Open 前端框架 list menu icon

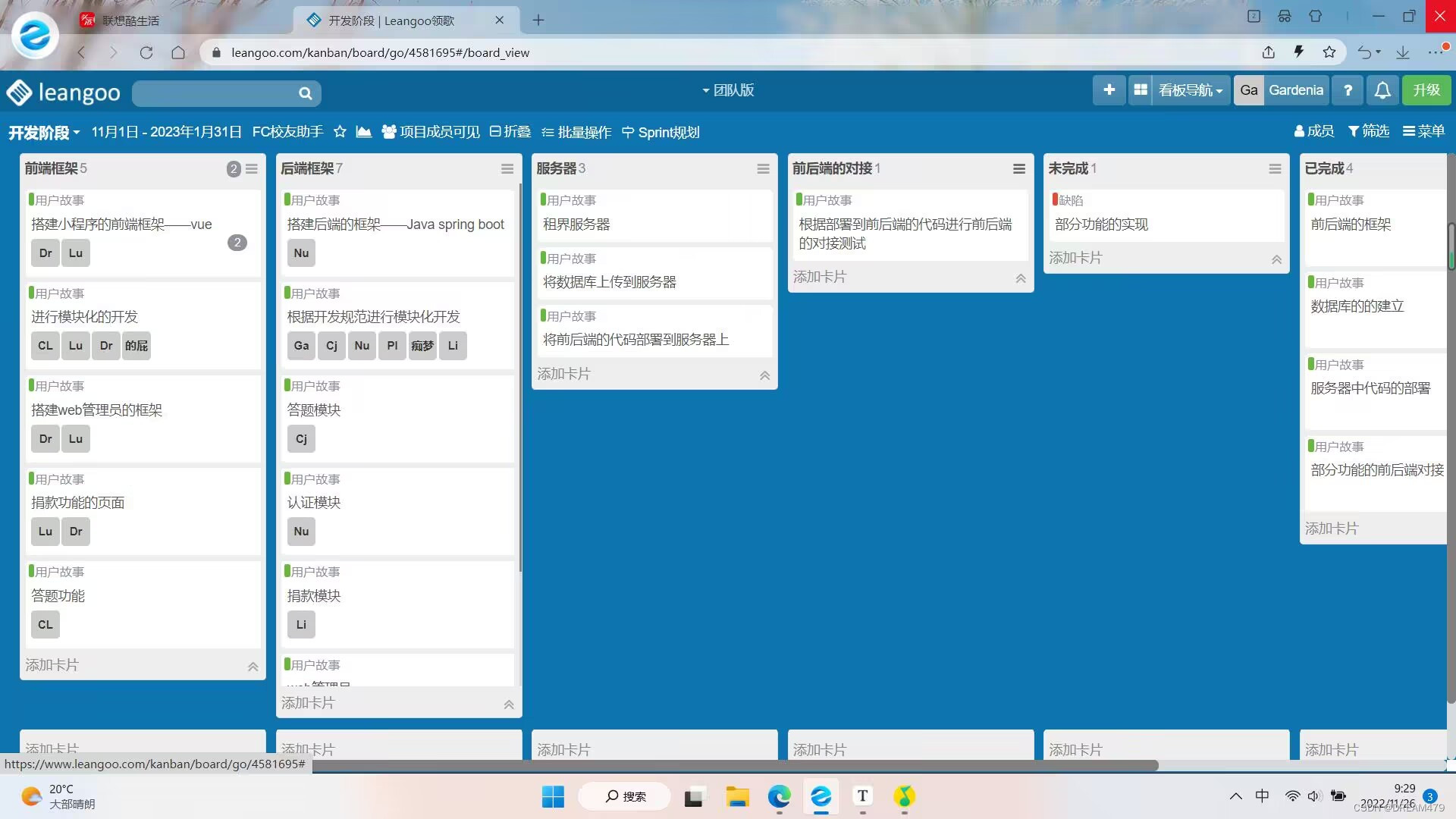pos(252,169)
